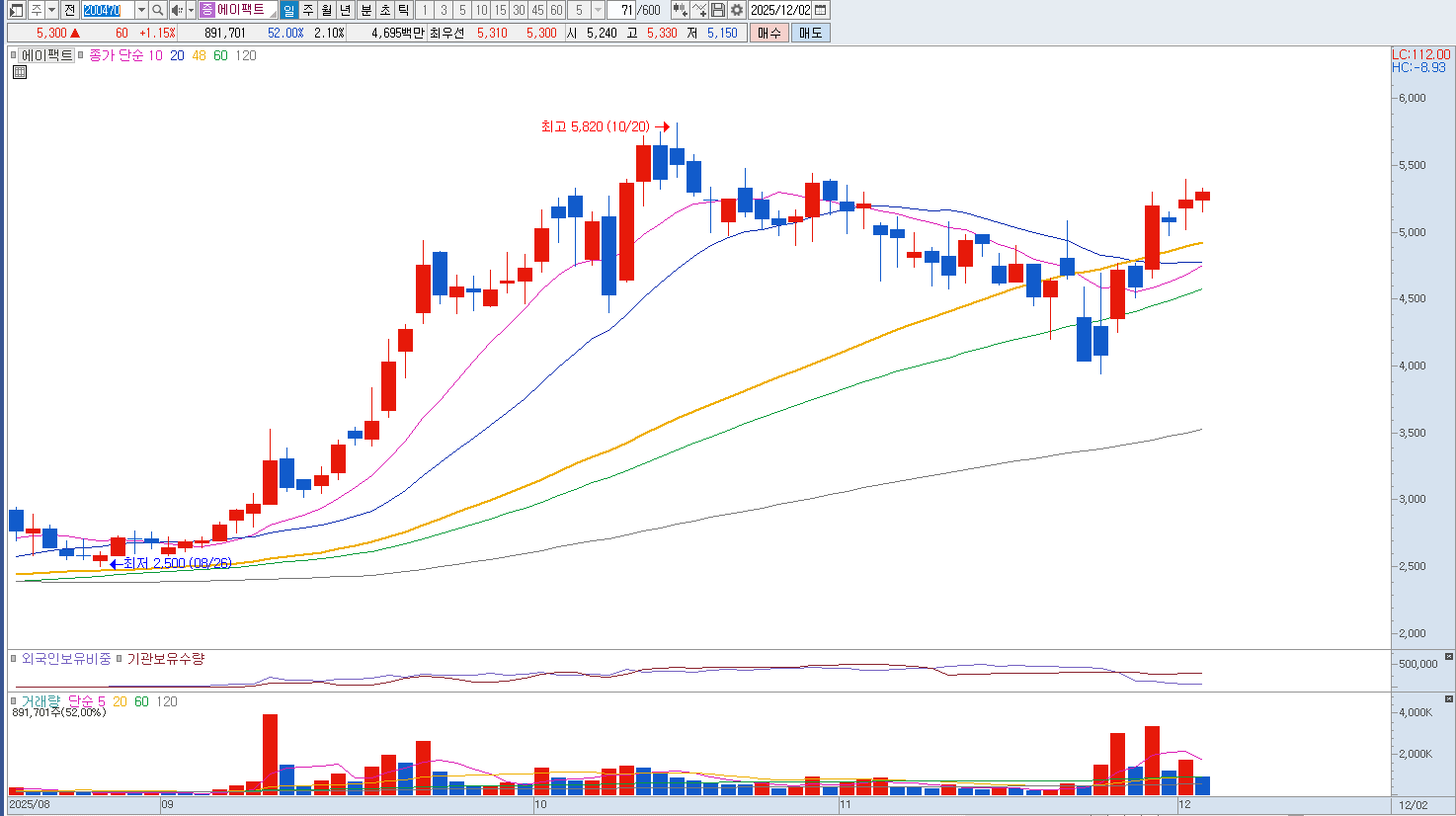Image resolution: width=1456 pixels, height=816 pixels.
Task: Expand the stock code dropdown arrow
Action: 141,10
